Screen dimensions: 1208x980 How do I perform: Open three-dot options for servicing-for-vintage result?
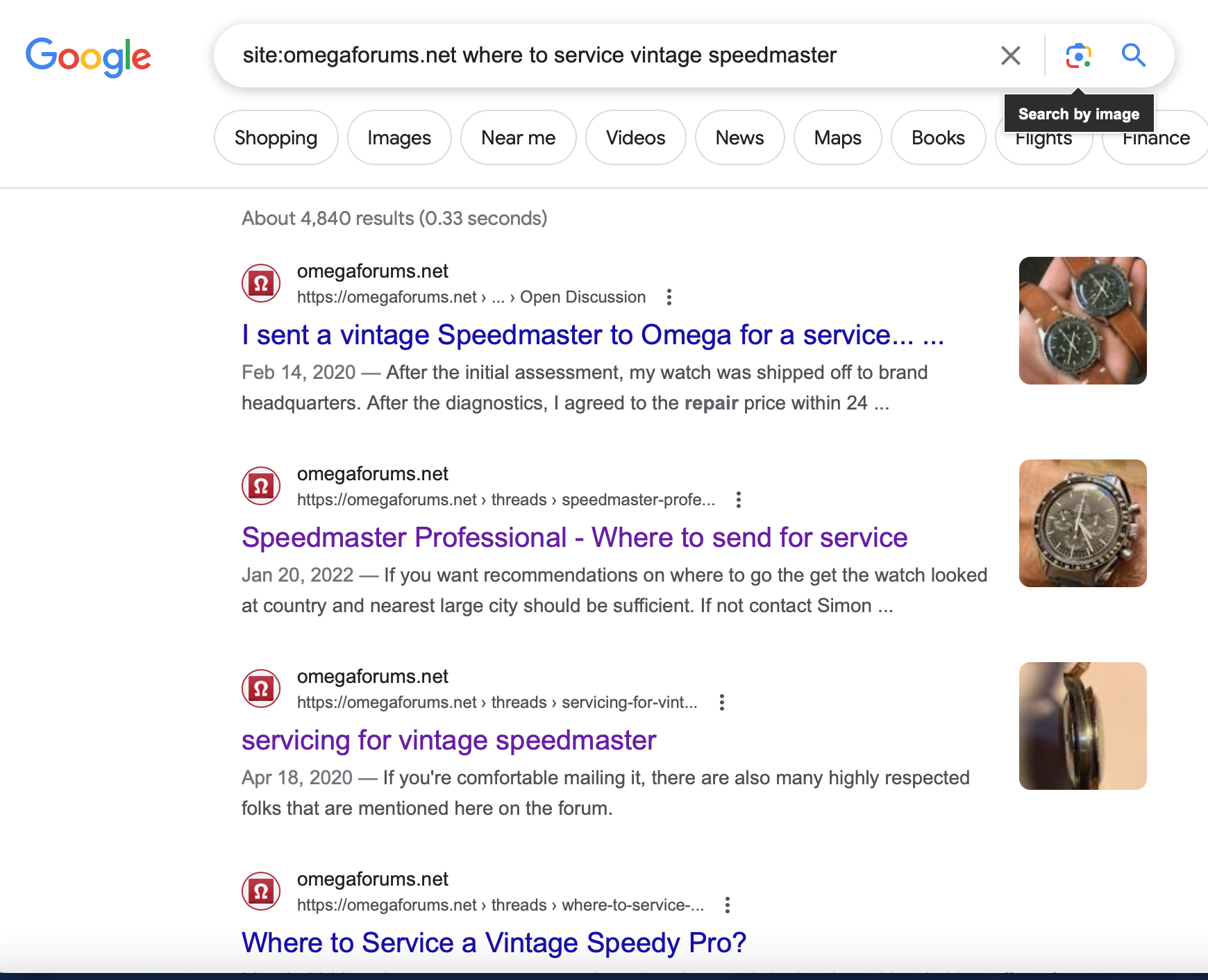coord(722,702)
